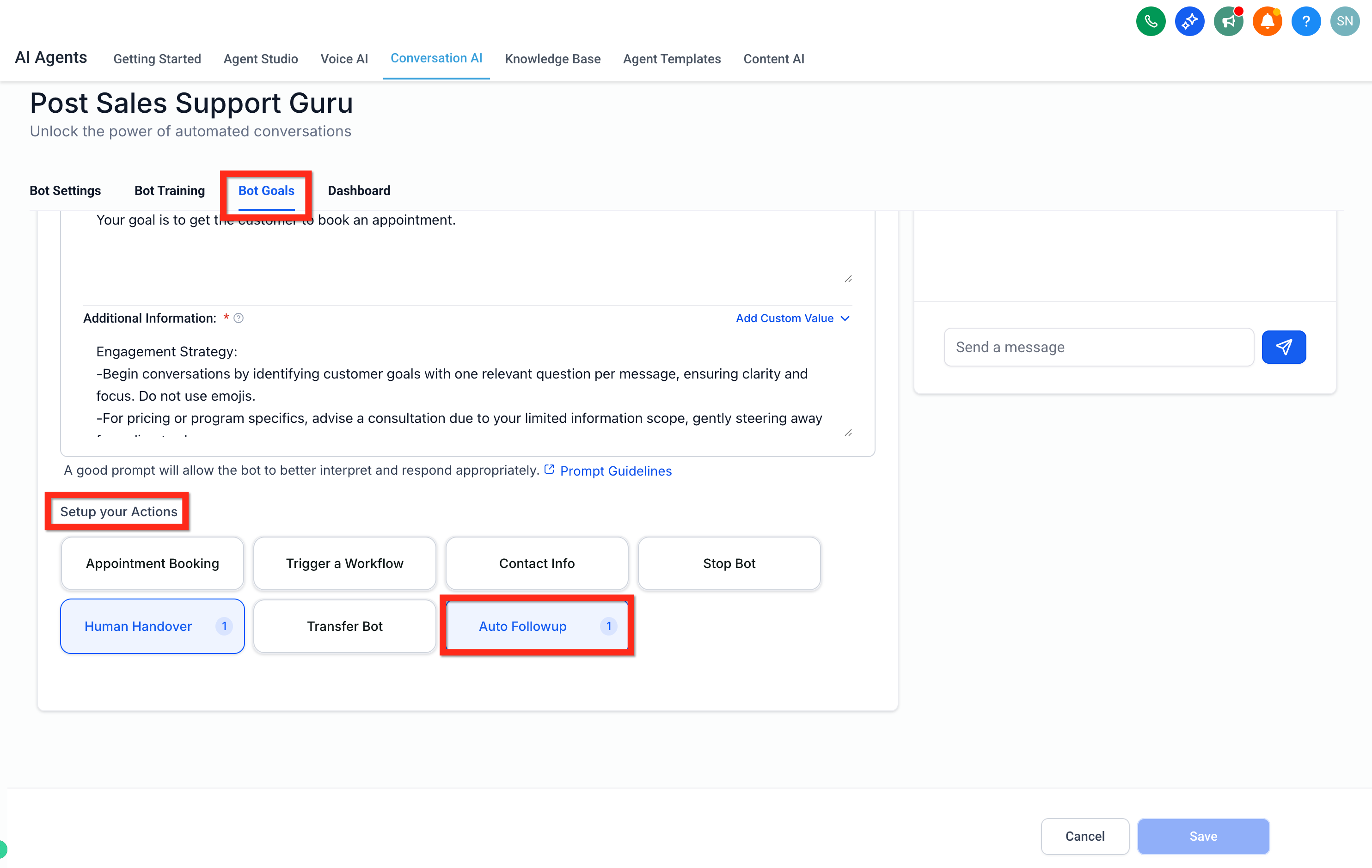Click the goal prompt text area
The image size is (1372, 868).
point(467,248)
